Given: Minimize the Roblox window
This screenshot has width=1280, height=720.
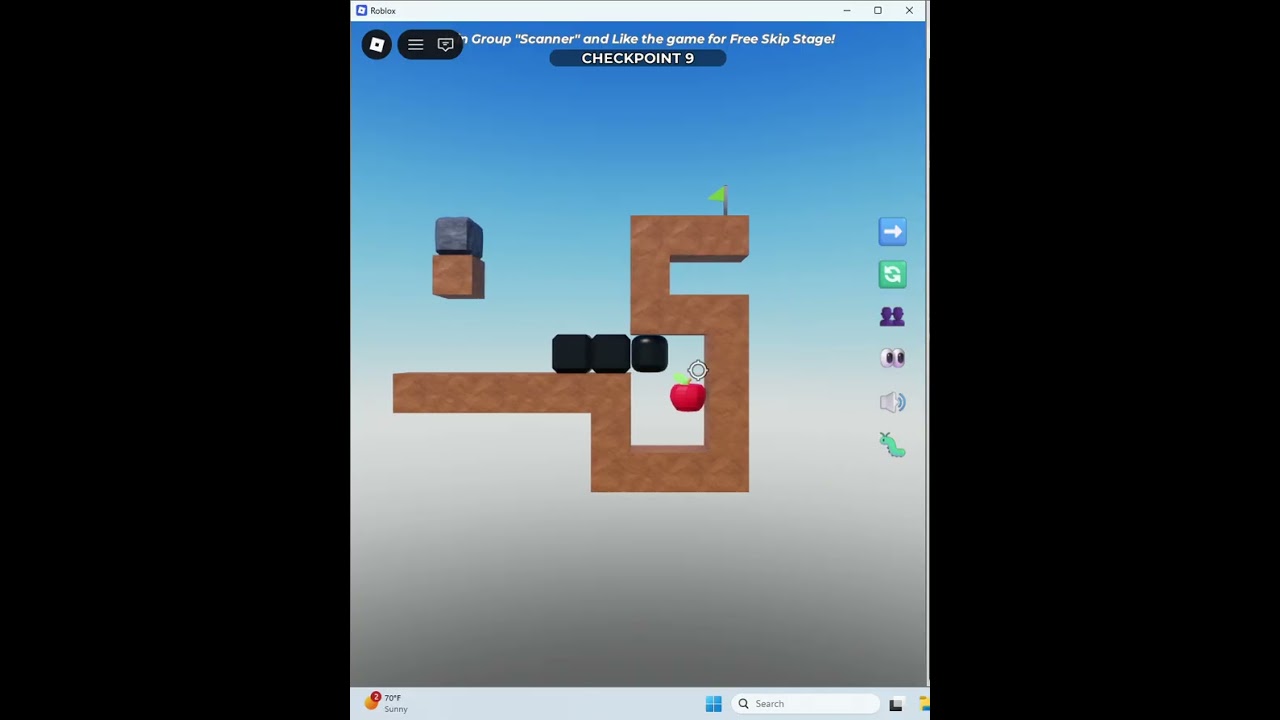Looking at the screenshot, I should [x=847, y=10].
